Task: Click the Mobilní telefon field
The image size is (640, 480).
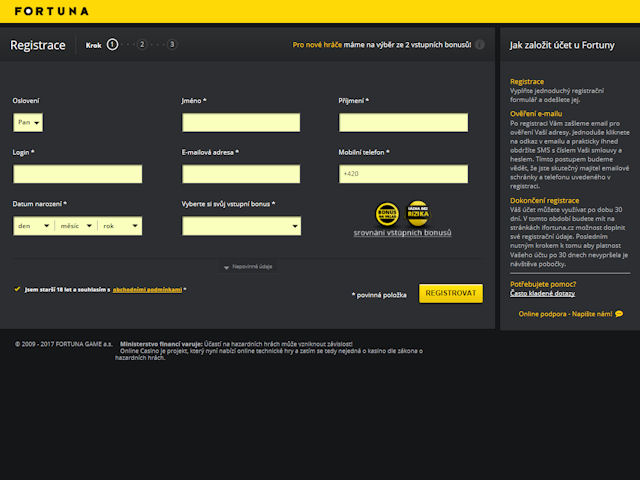Action: [403, 174]
